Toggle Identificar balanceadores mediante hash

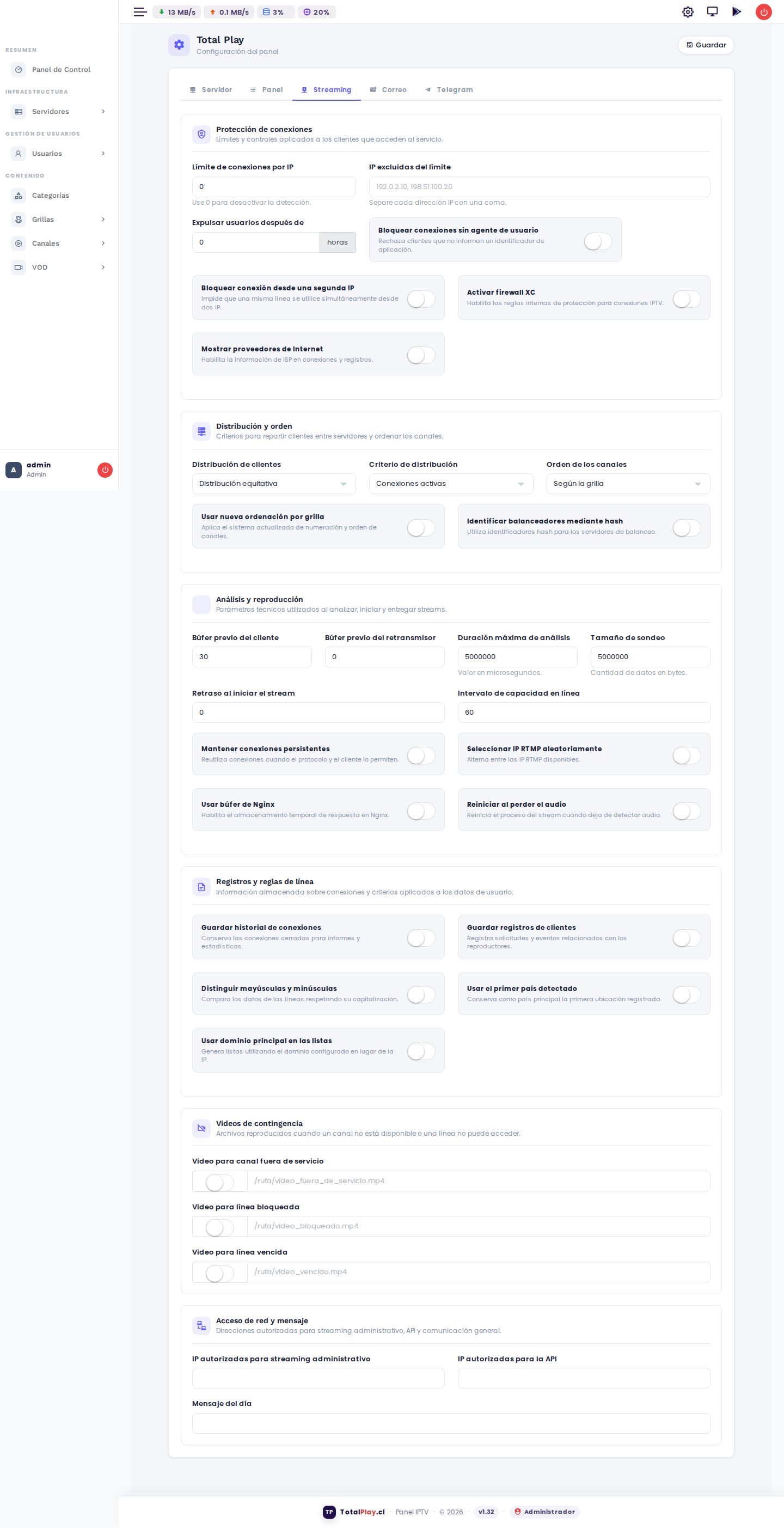point(687,528)
